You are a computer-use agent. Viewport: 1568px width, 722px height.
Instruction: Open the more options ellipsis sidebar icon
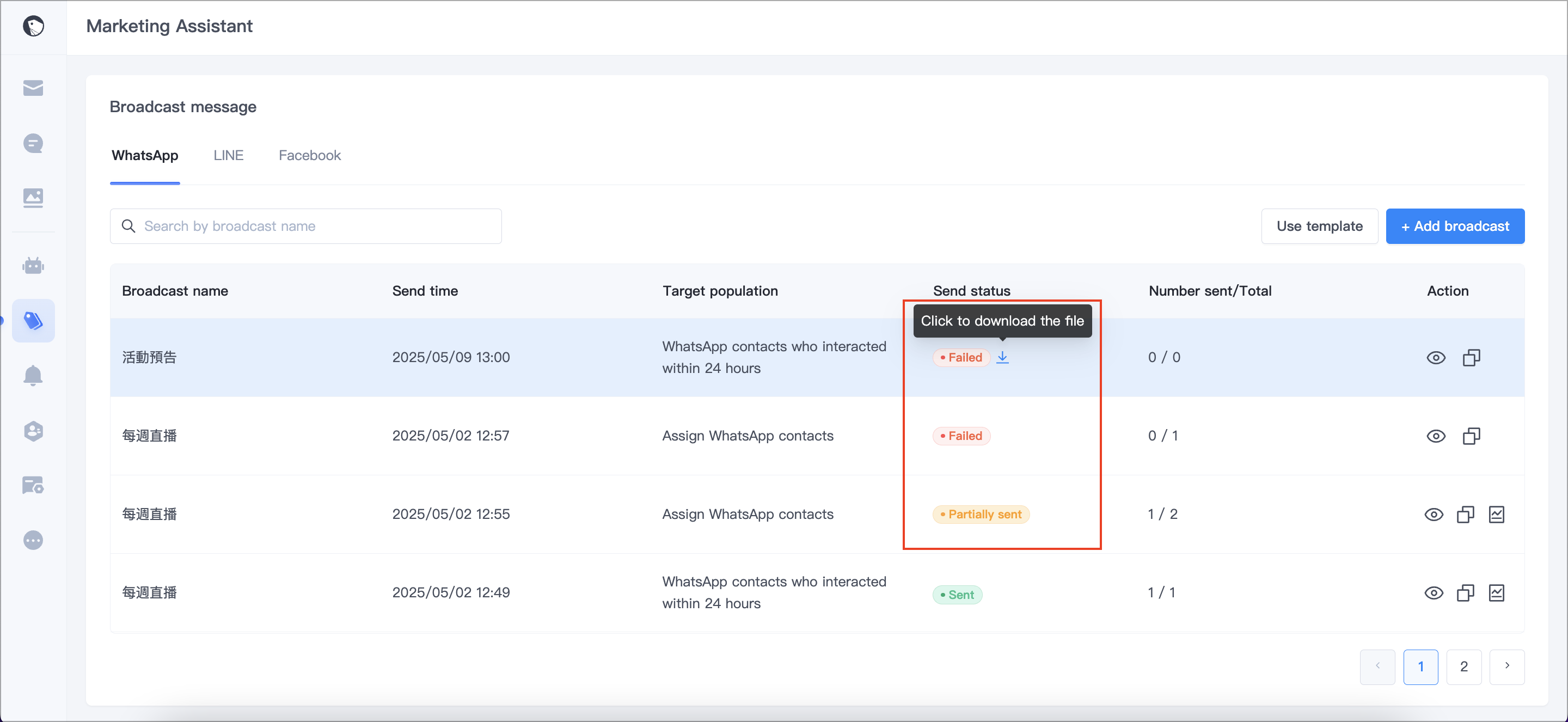pos(33,540)
